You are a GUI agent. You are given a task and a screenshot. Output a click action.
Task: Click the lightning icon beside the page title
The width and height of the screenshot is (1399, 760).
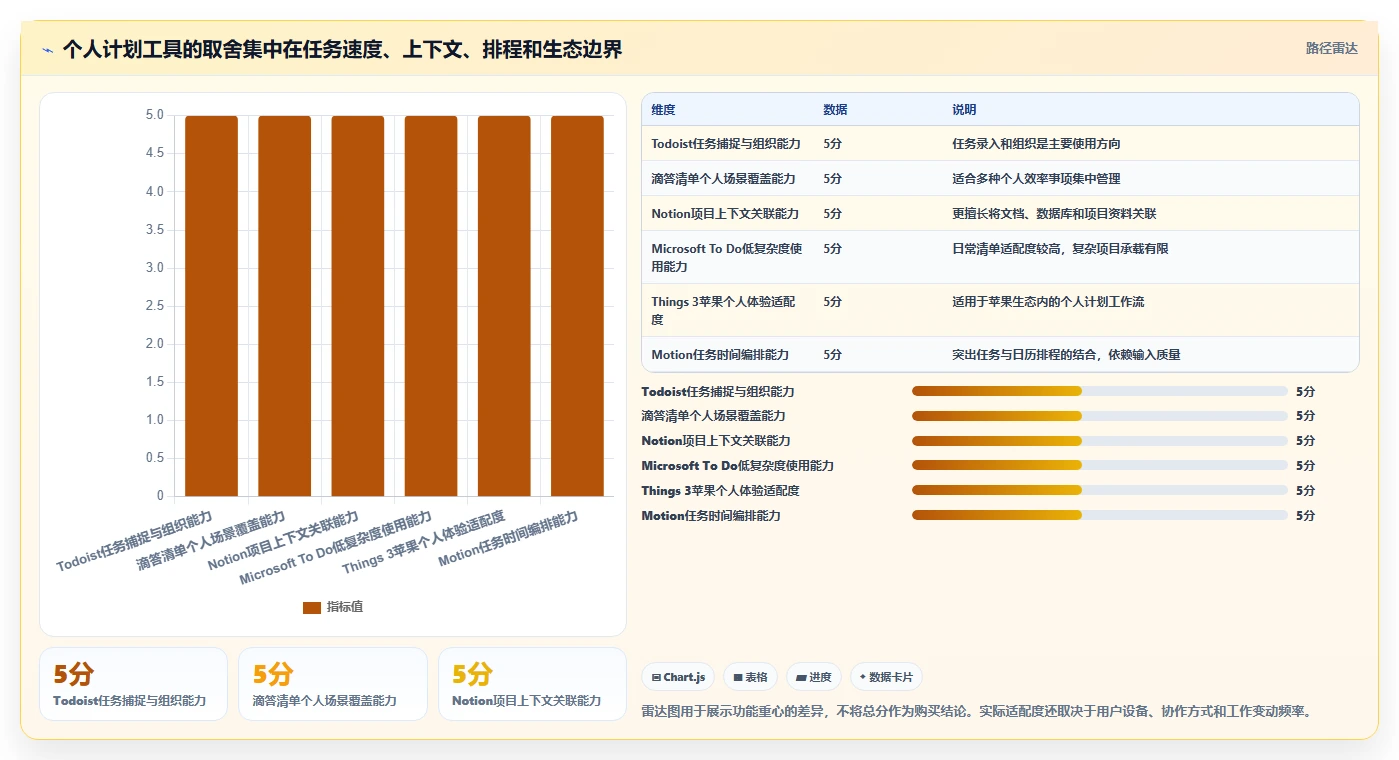point(48,49)
